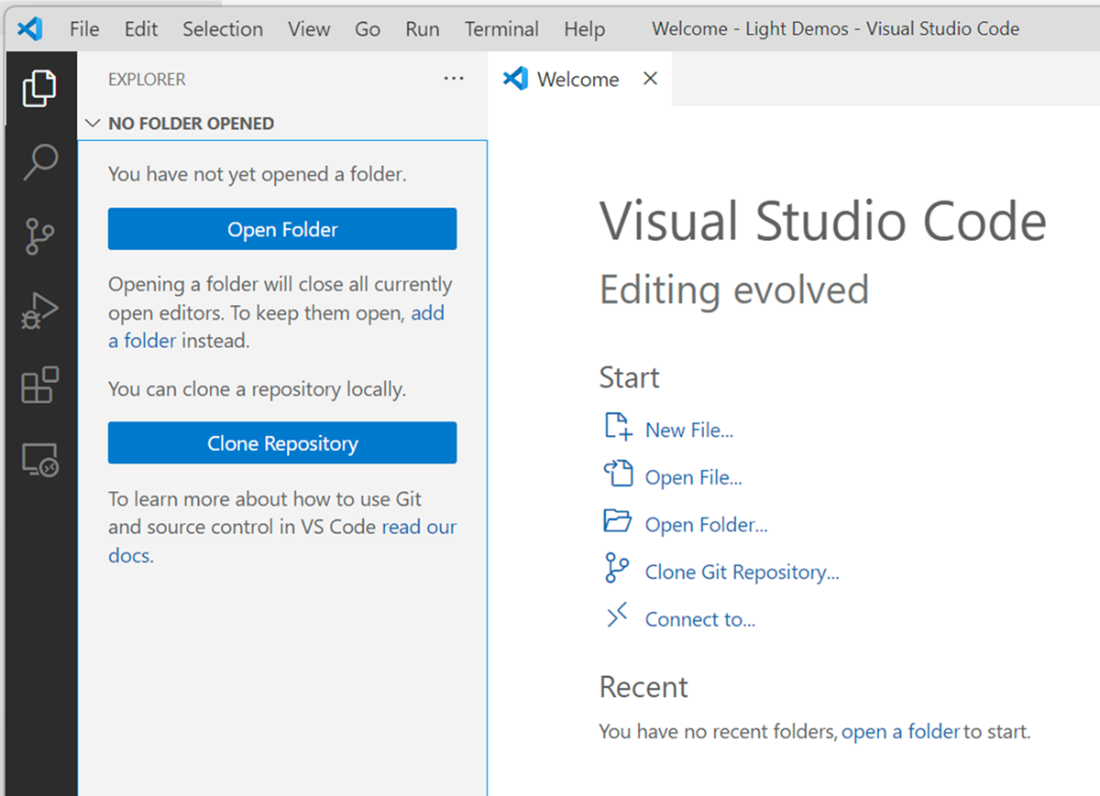Click the 'Recent' section heading
The width and height of the screenshot is (1100, 796).
click(643, 687)
